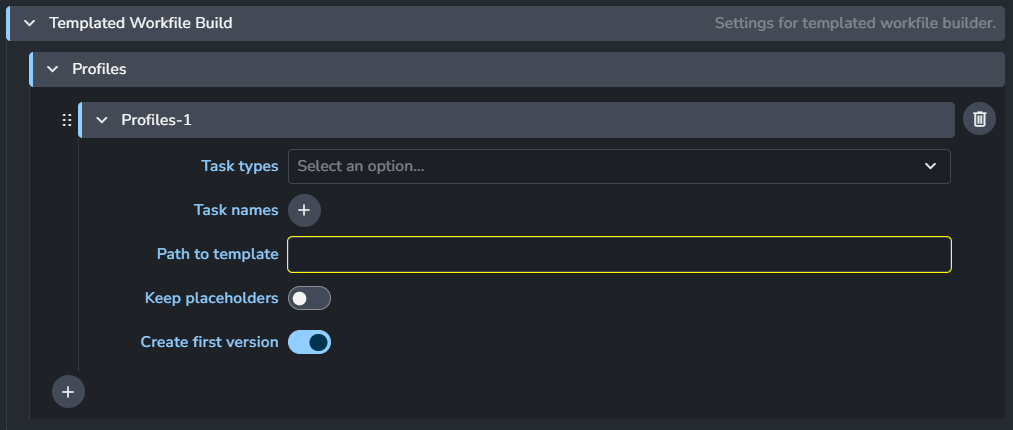Click the Keep placeholders label
The width and height of the screenshot is (1013, 430).
point(211,298)
